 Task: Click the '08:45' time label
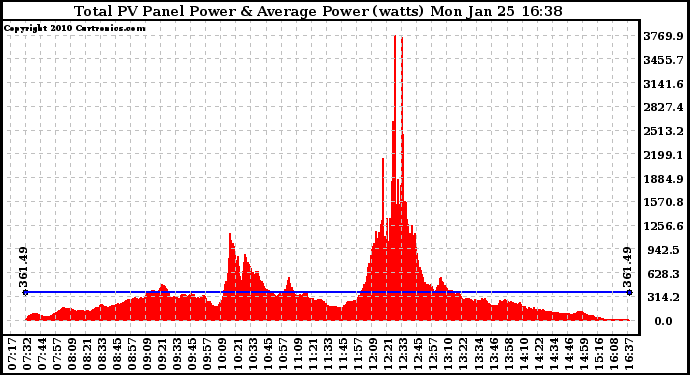[x=117, y=354]
